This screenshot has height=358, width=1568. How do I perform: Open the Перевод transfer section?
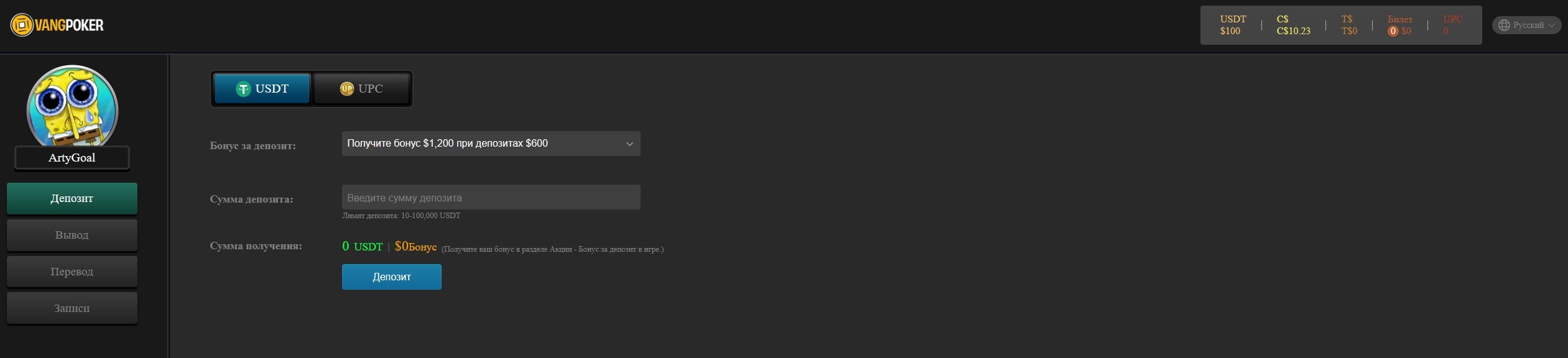tap(72, 272)
